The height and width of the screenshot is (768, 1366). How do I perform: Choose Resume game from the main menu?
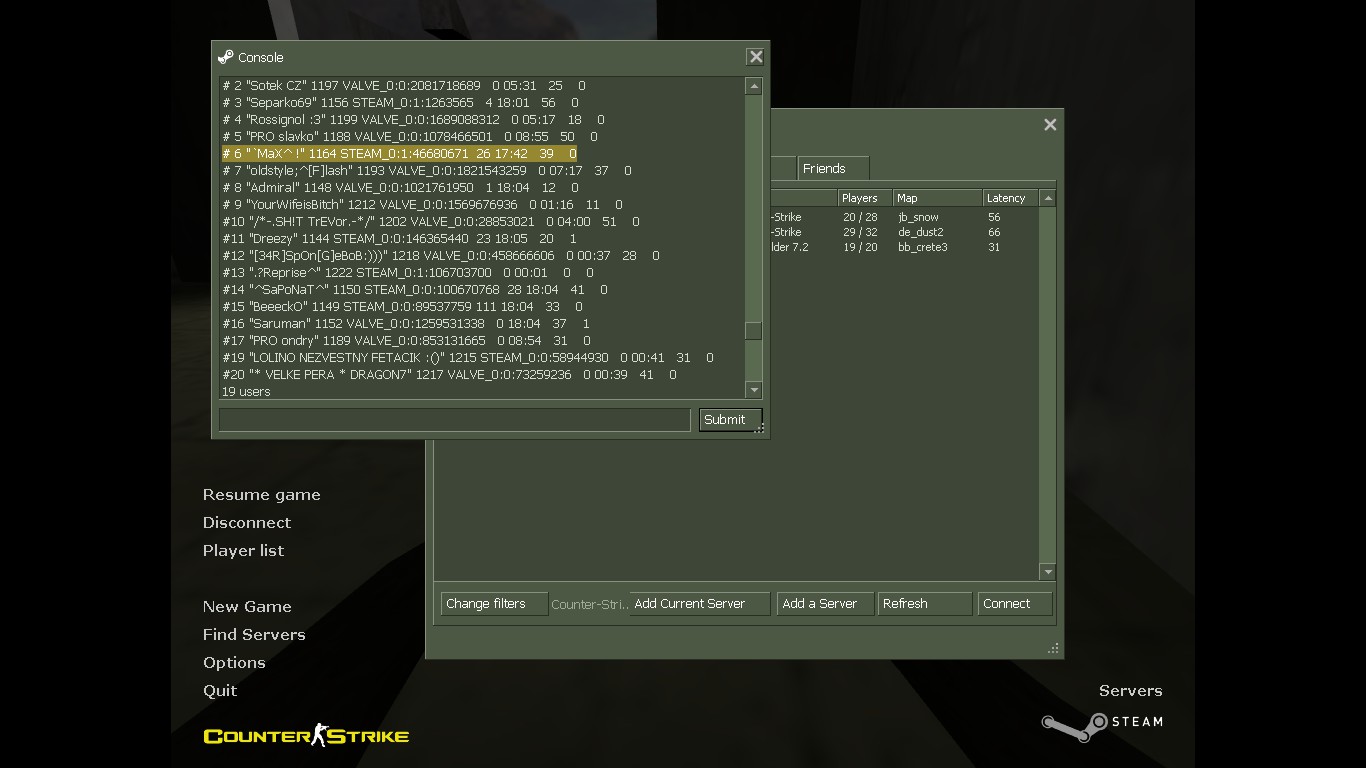point(262,495)
